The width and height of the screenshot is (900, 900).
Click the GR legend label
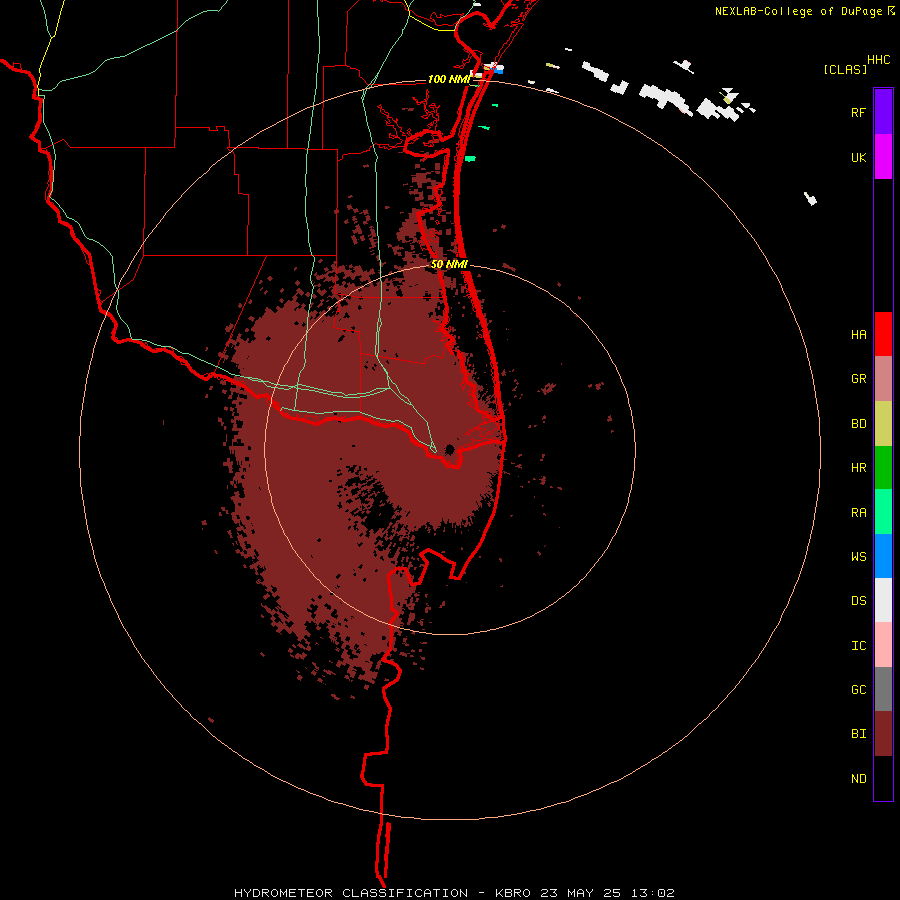click(859, 379)
